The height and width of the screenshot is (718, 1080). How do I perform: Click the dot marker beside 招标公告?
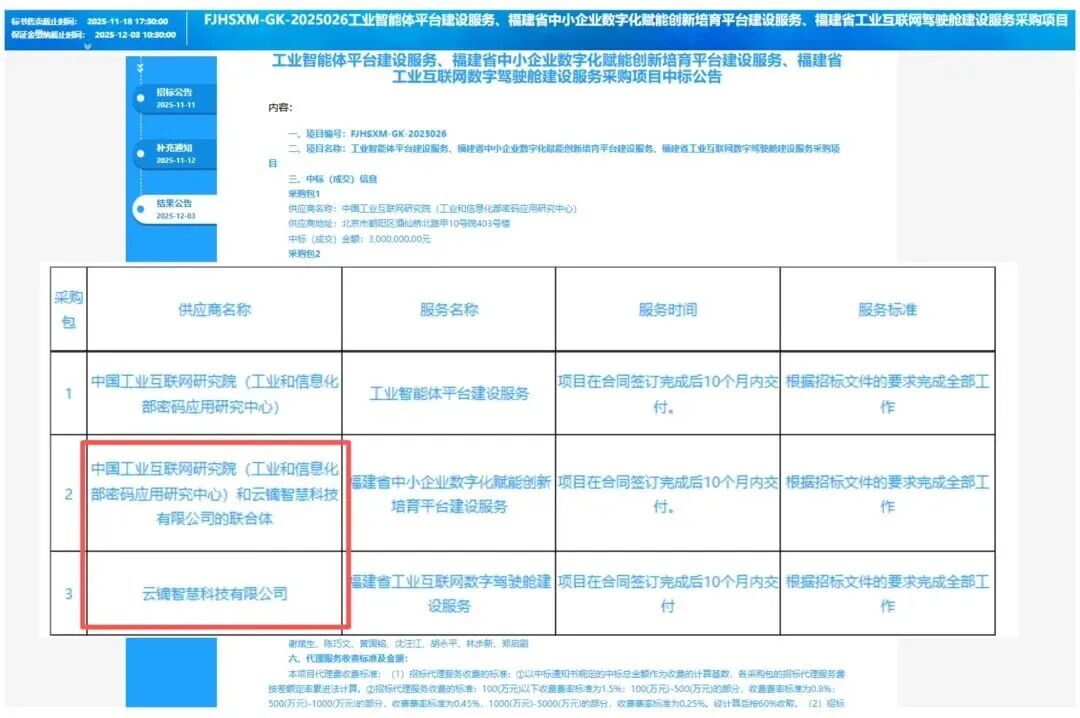141,98
